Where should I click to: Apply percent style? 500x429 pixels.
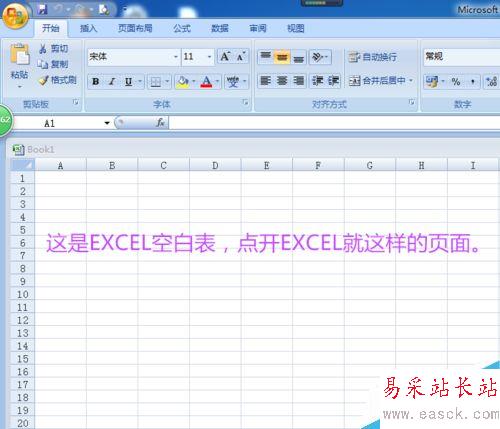point(456,81)
